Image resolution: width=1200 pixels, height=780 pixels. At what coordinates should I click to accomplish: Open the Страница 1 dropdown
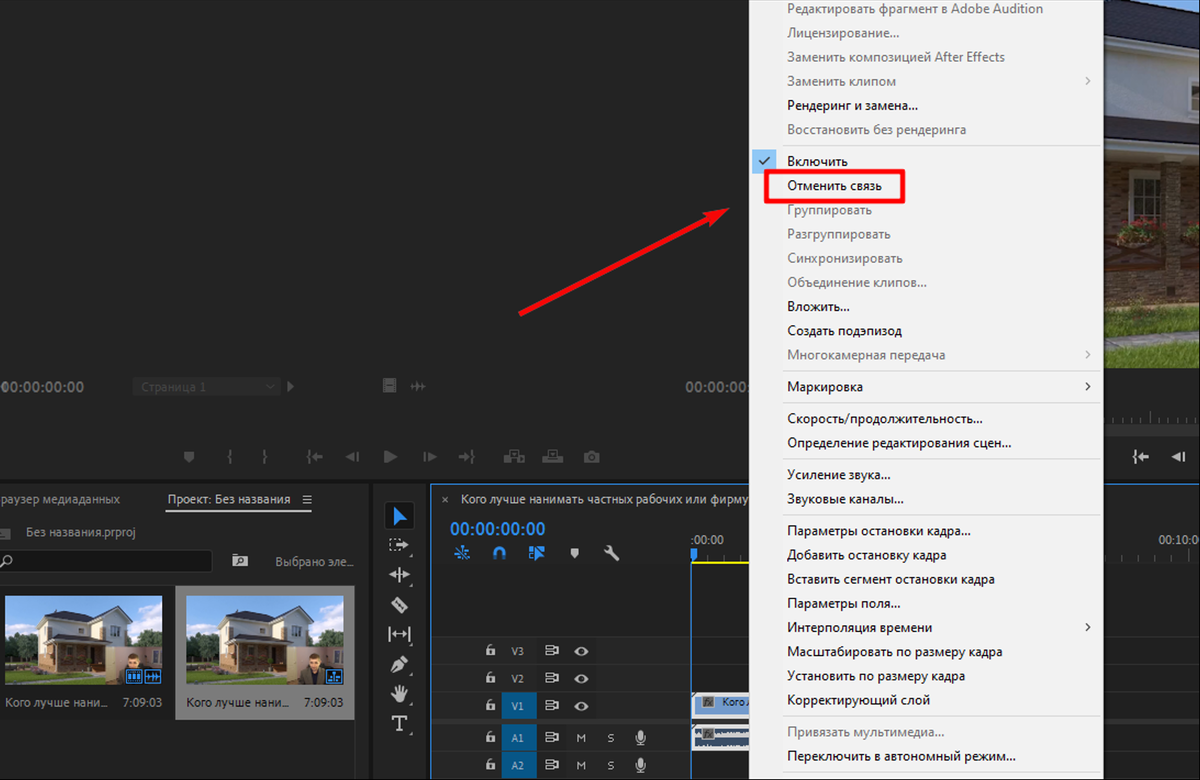[207, 386]
